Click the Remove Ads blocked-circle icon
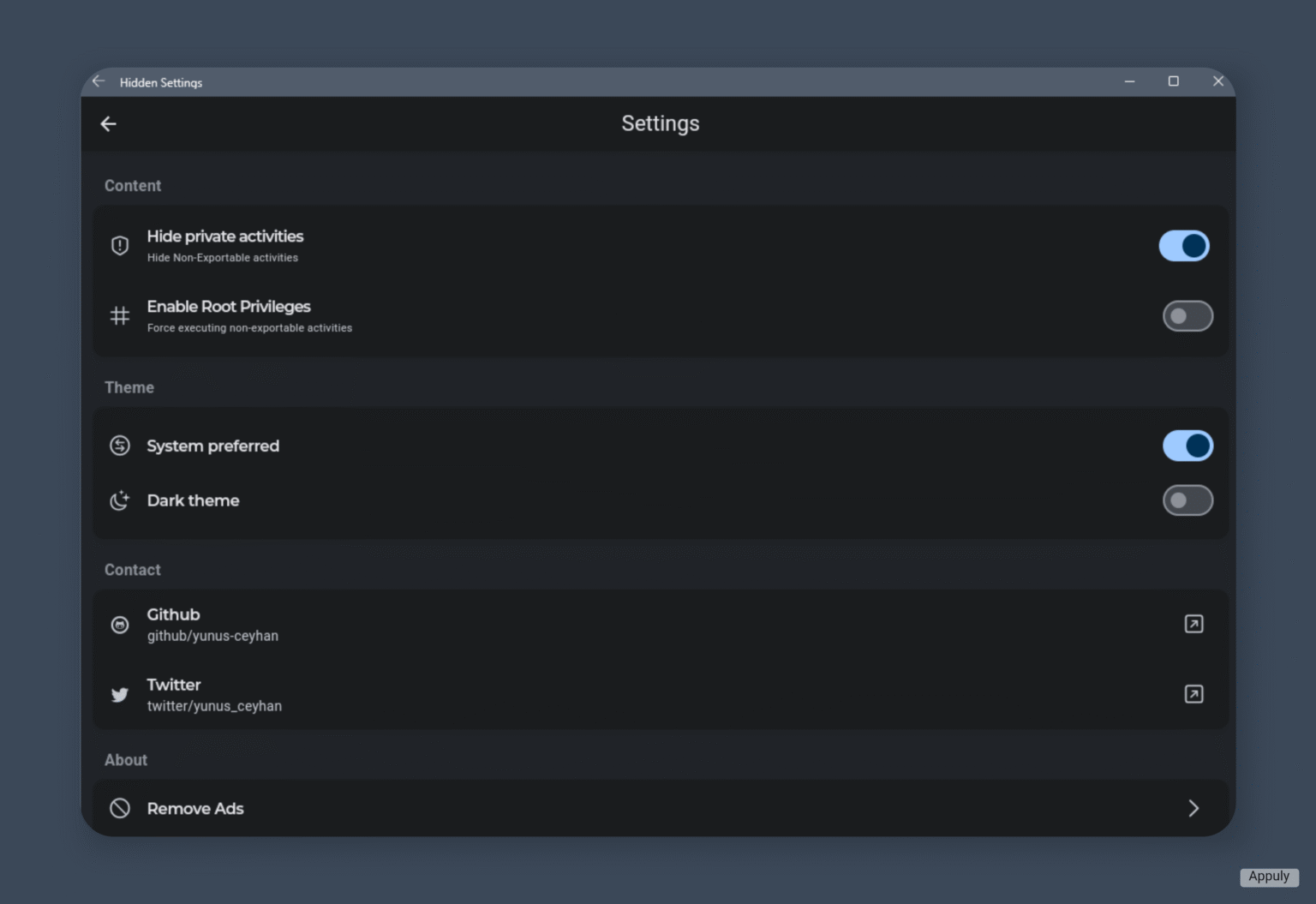The width and height of the screenshot is (1316, 904). (x=120, y=808)
